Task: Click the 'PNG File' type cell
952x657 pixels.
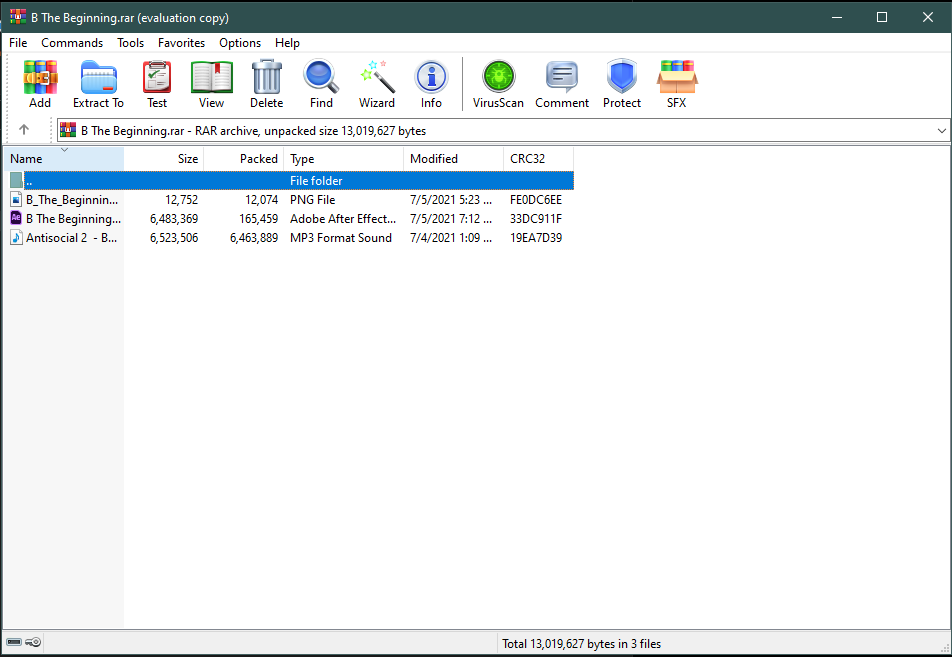Action: pos(313,200)
